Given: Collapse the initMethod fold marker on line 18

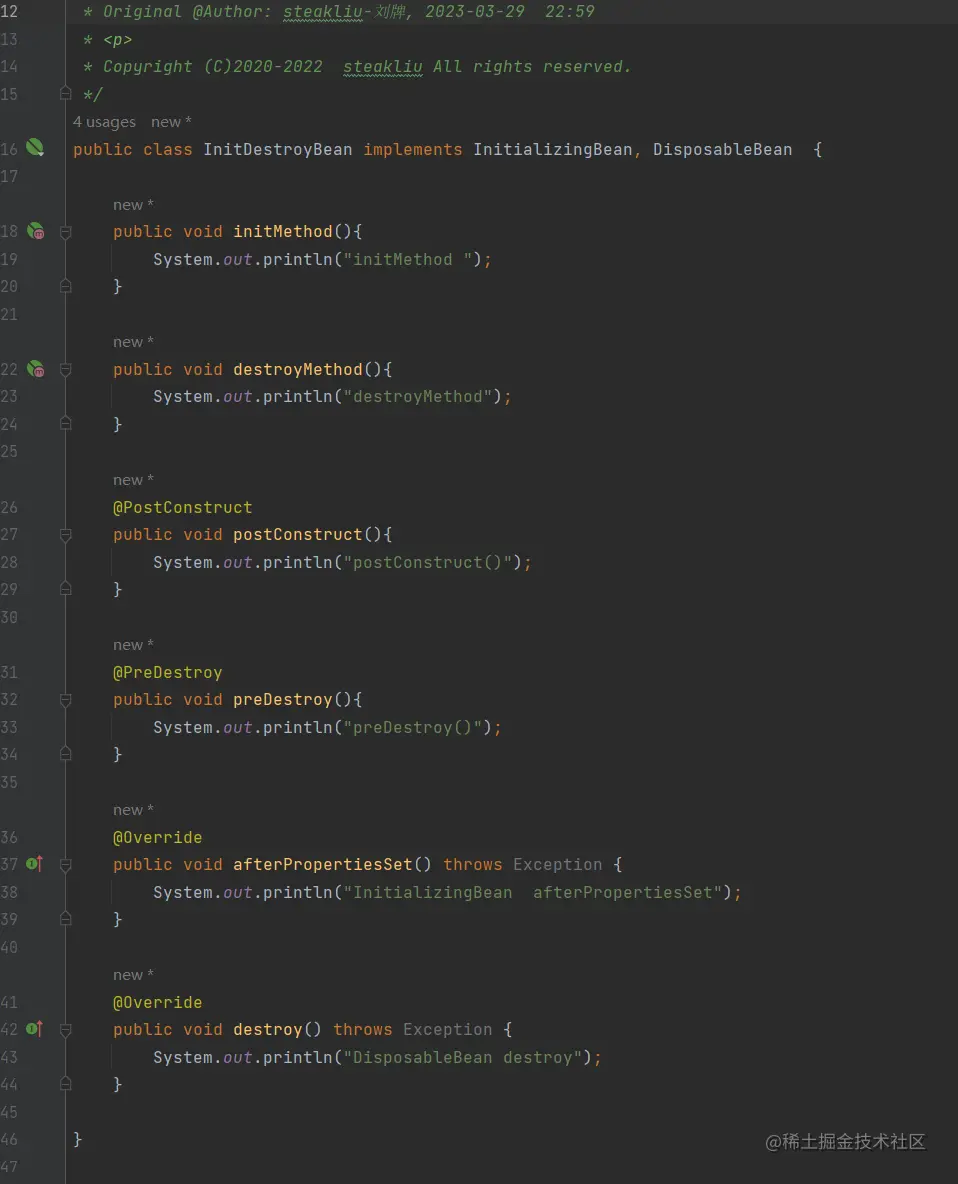Looking at the screenshot, I should point(66,232).
